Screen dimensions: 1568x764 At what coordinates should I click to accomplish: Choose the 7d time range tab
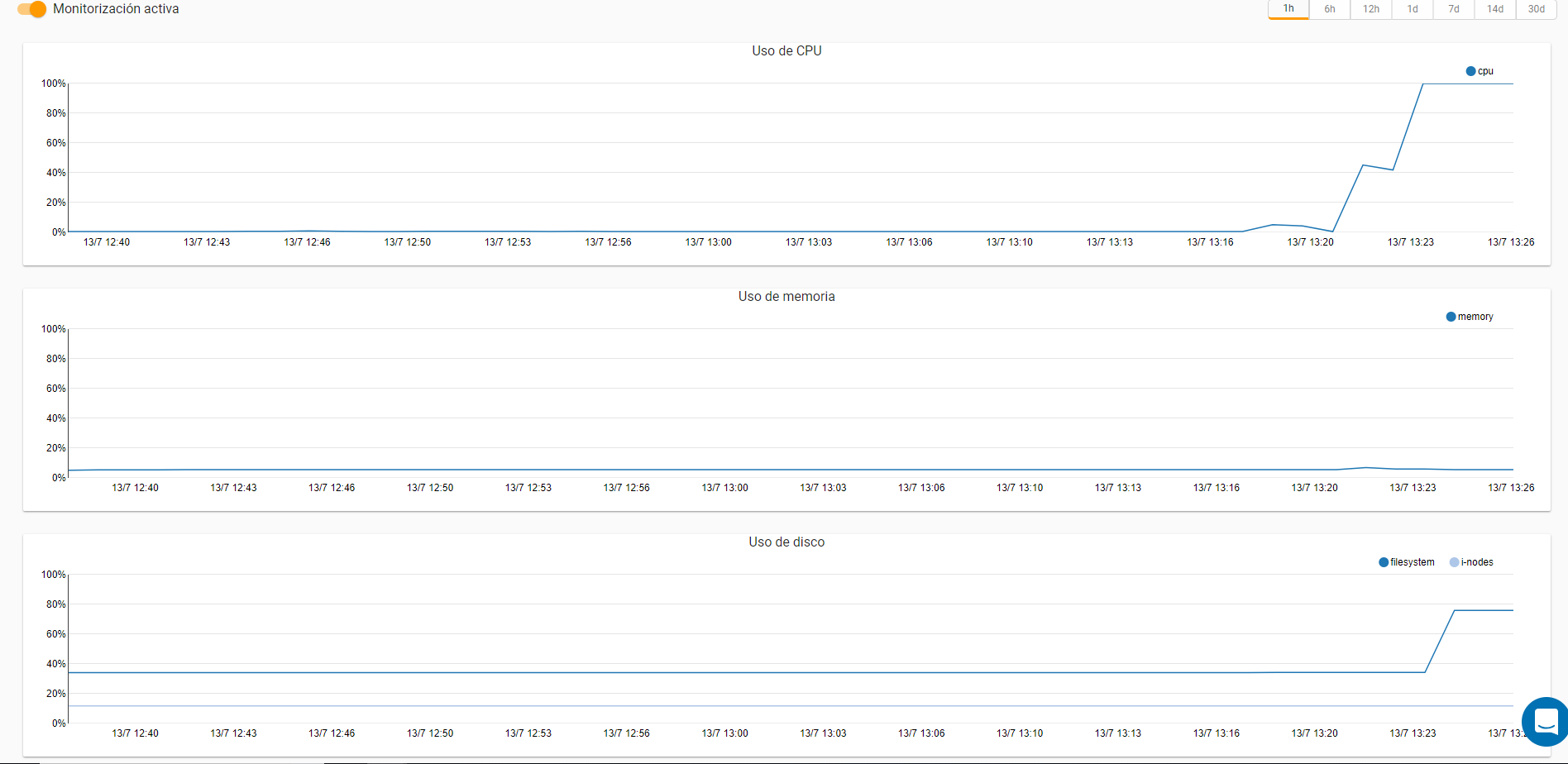click(1454, 9)
